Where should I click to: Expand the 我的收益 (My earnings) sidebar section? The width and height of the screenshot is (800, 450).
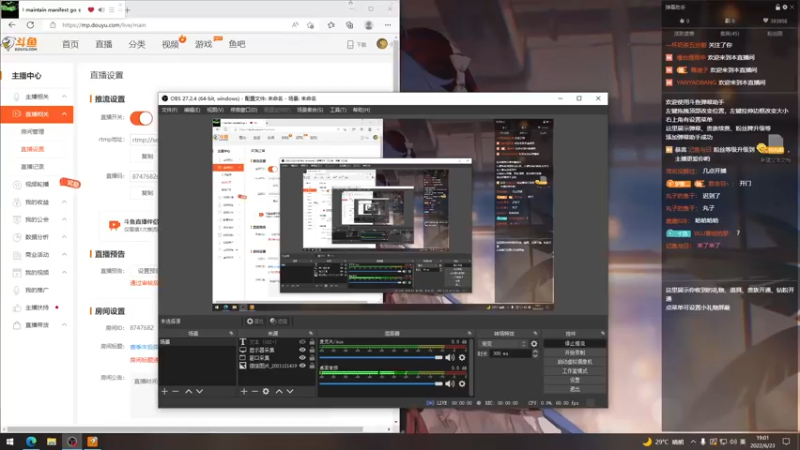(x=64, y=202)
